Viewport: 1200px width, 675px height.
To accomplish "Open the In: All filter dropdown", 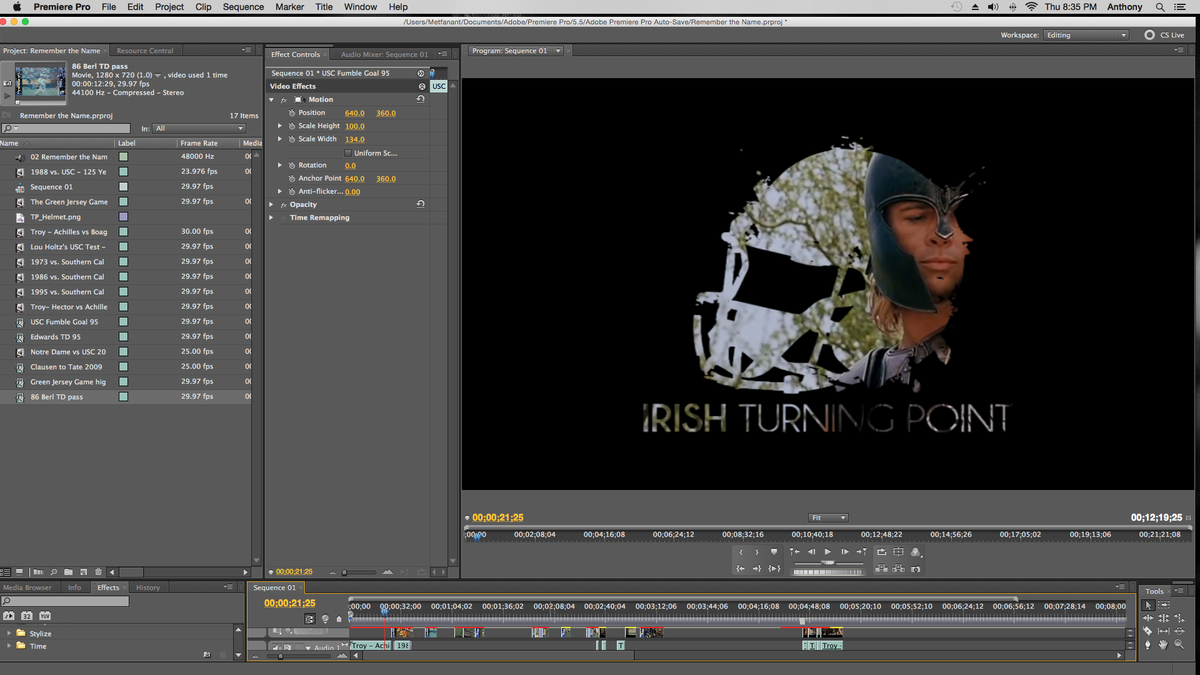I will coord(199,128).
